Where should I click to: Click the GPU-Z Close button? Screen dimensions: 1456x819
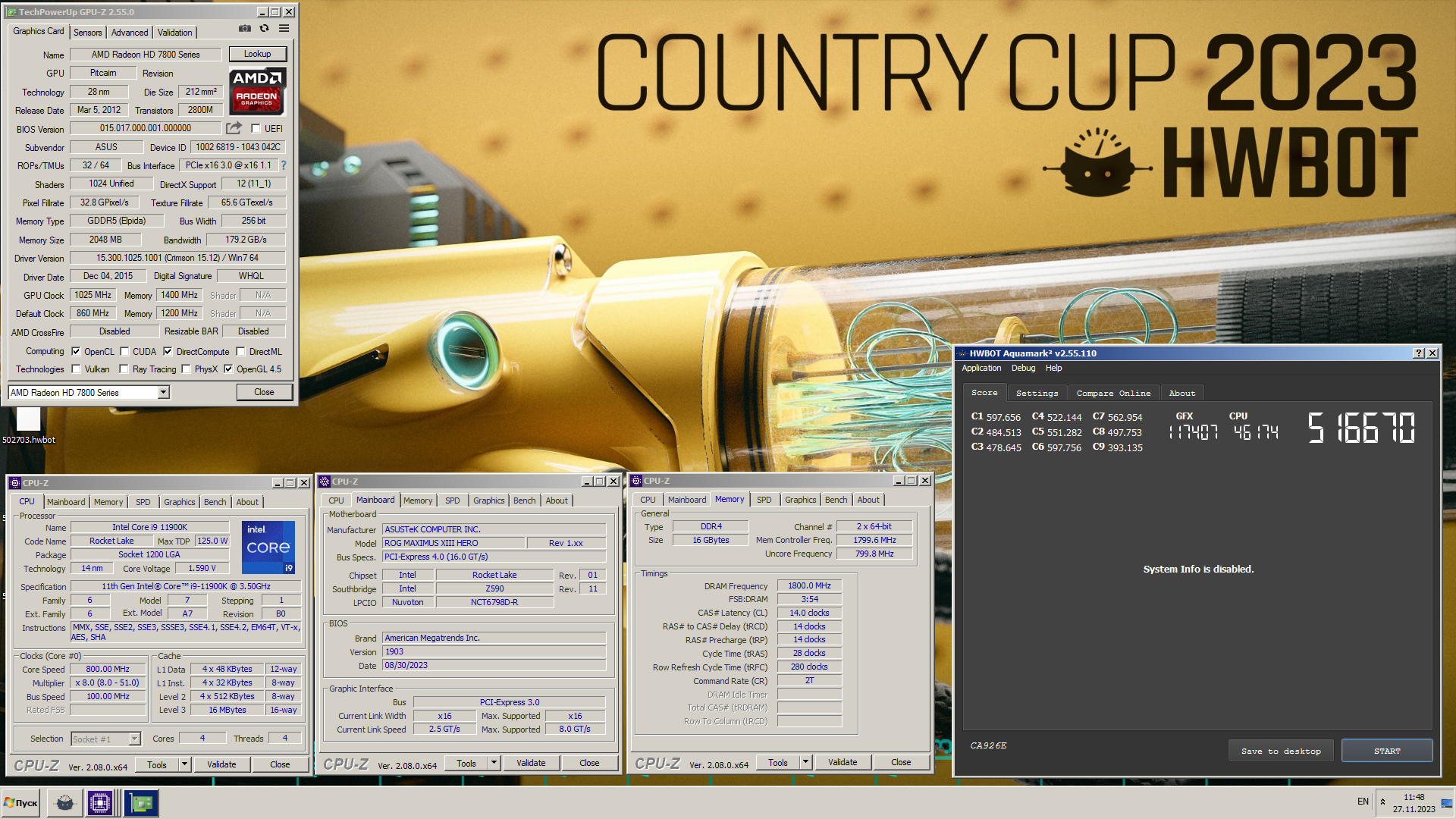click(264, 392)
